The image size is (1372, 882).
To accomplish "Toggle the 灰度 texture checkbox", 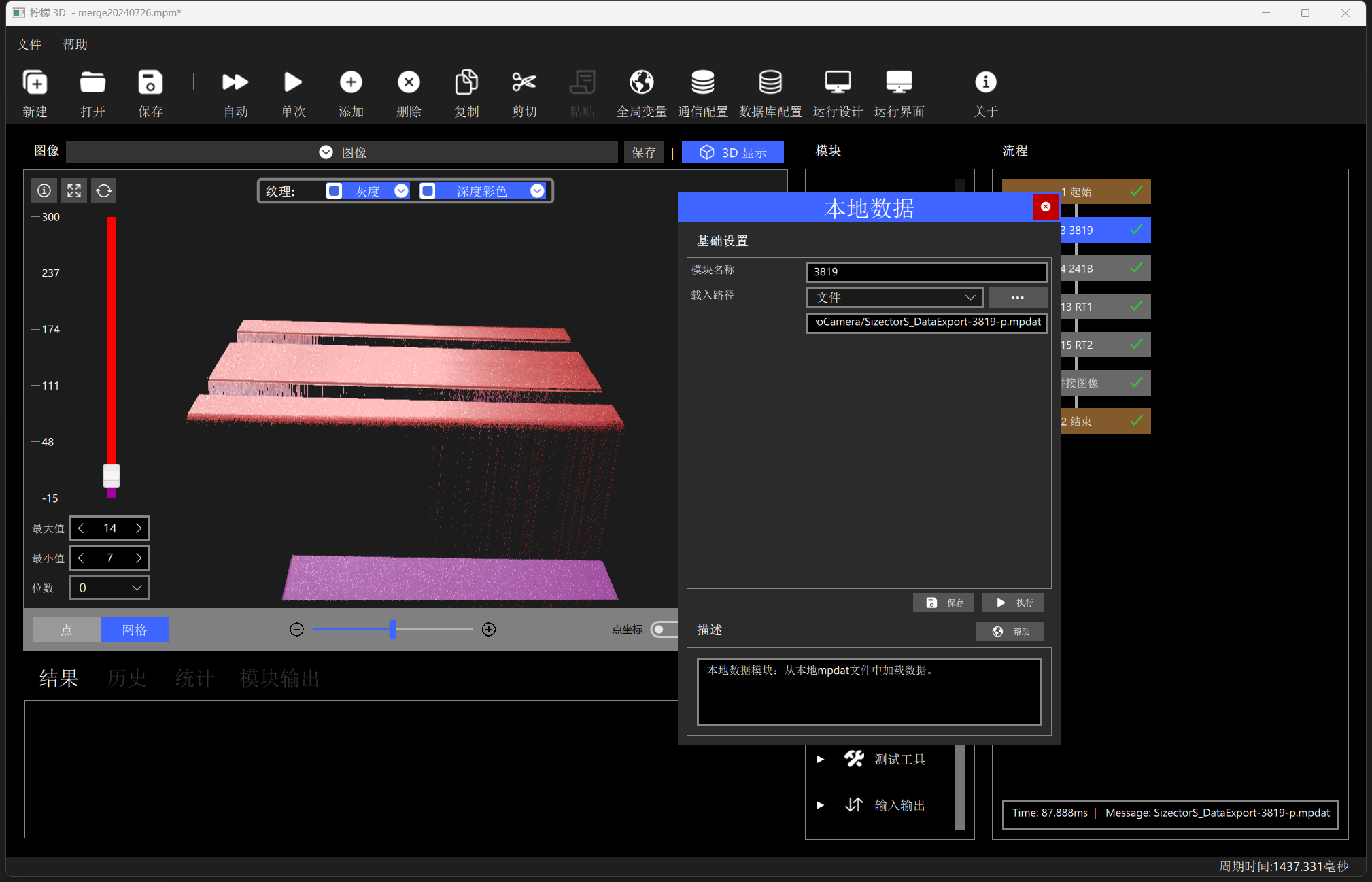I will (x=334, y=191).
